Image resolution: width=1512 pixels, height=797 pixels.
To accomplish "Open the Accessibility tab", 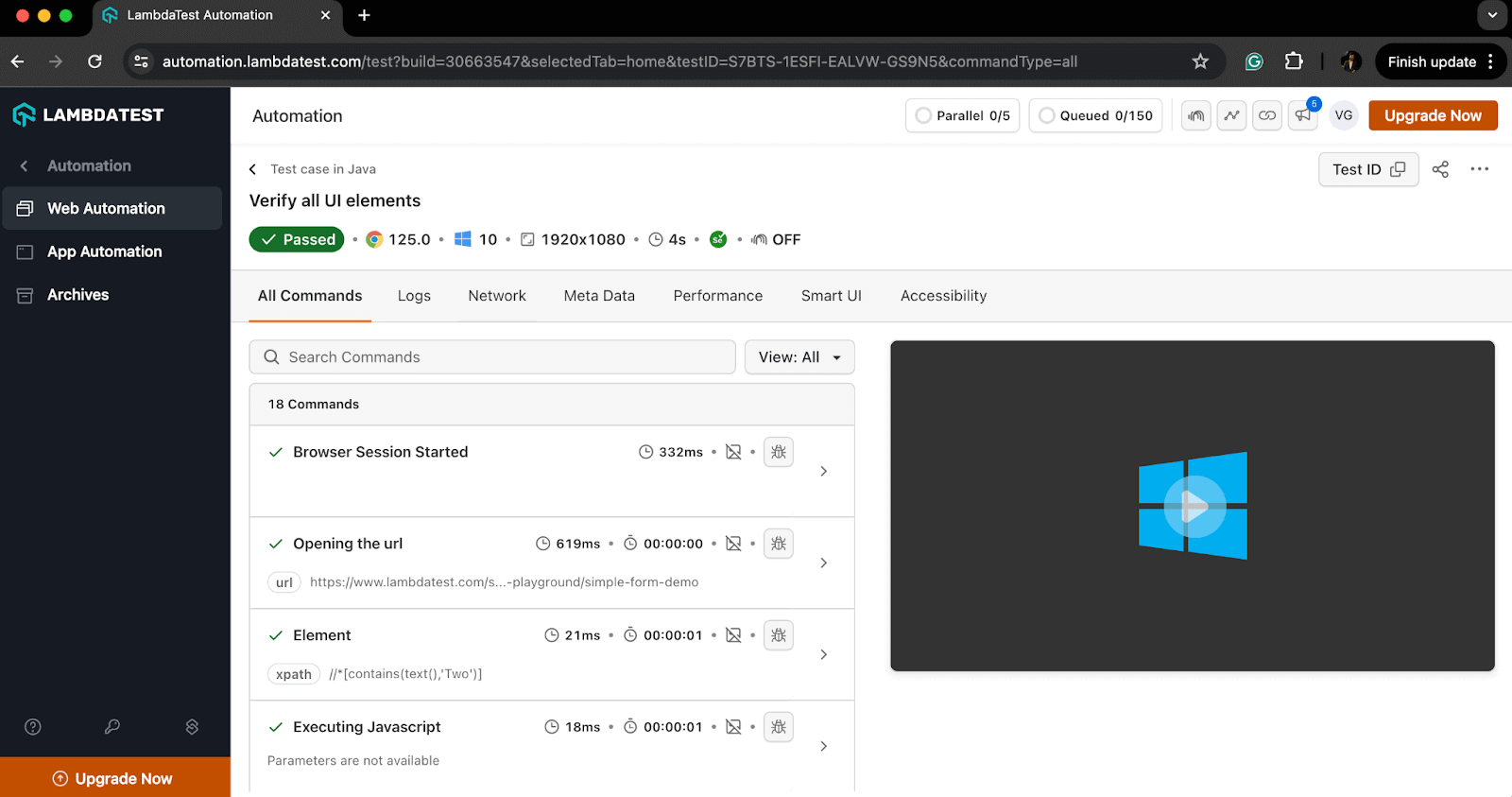I will point(942,296).
